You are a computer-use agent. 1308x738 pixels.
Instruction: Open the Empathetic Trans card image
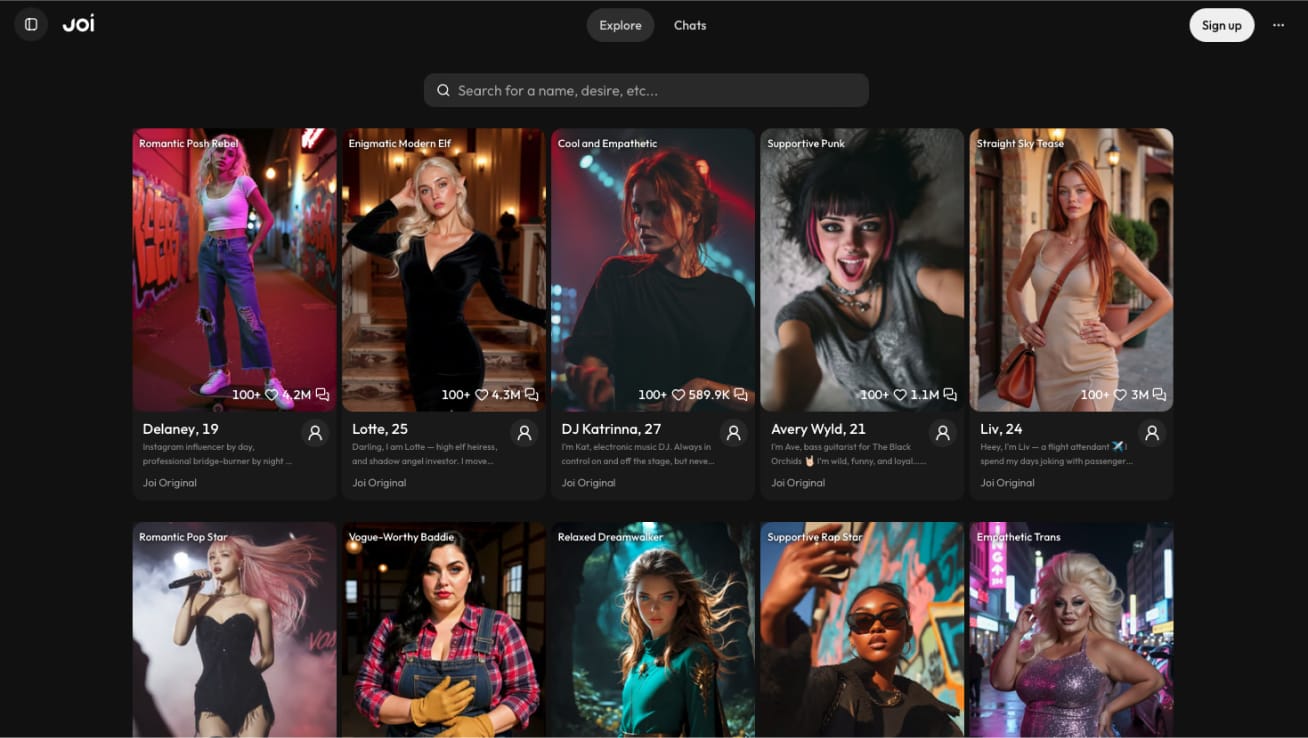pyautogui.click(x=1071, y=630)
